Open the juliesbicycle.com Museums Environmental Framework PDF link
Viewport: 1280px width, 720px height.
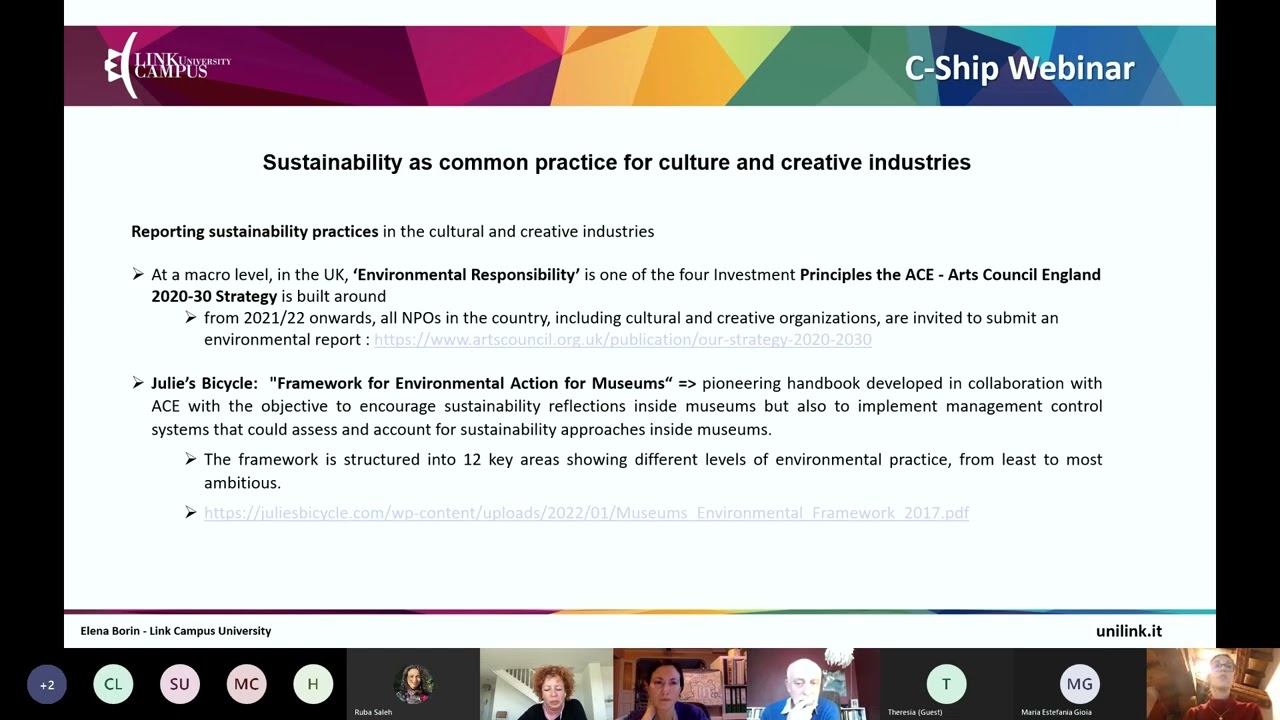(586, 512)
